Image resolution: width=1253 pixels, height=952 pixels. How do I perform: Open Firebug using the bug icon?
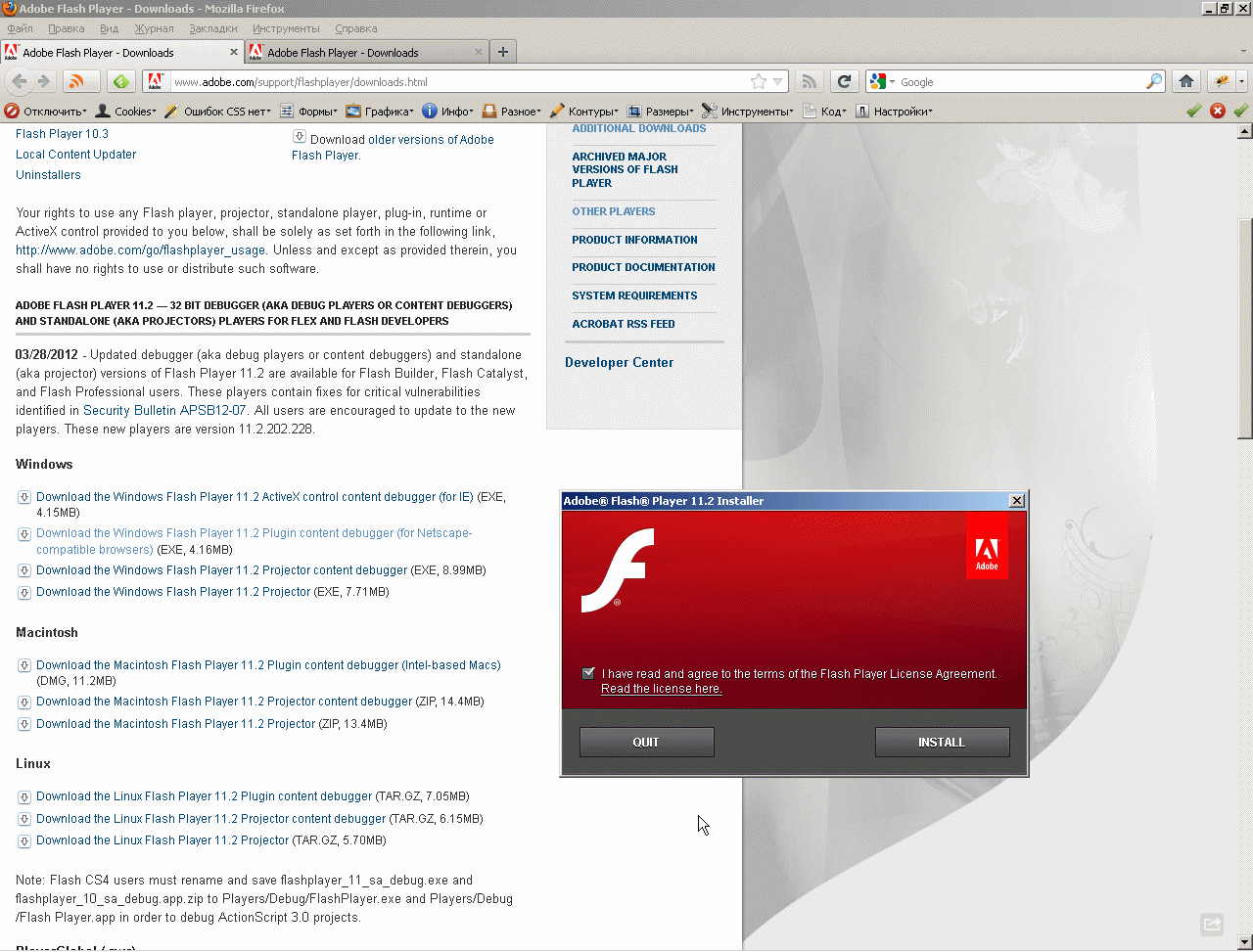coord(1222,82)
